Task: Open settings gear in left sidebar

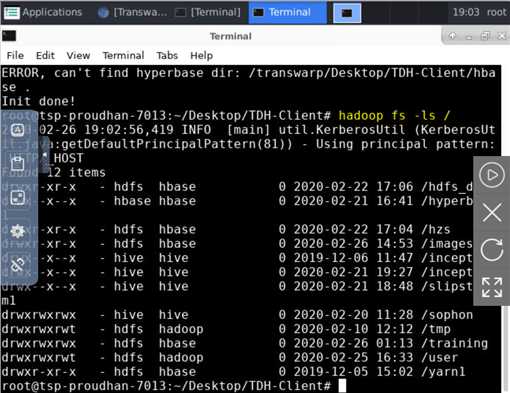Action: click(x=18, y=231)
